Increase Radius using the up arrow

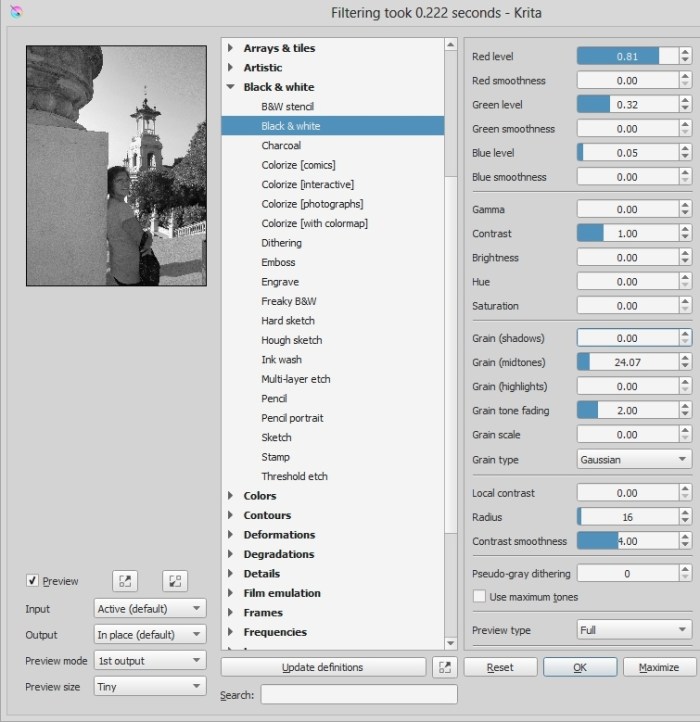click(685, 513)
